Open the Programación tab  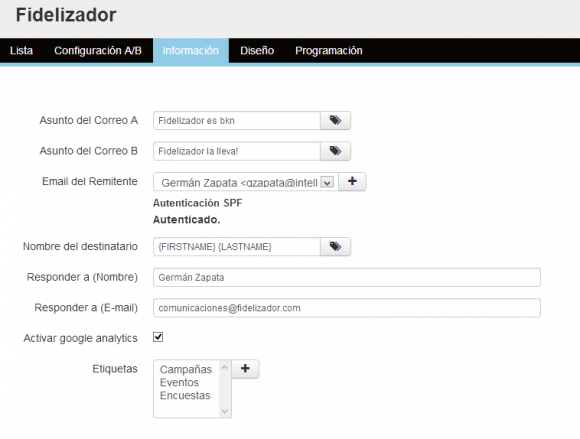(x=329, y=51)
